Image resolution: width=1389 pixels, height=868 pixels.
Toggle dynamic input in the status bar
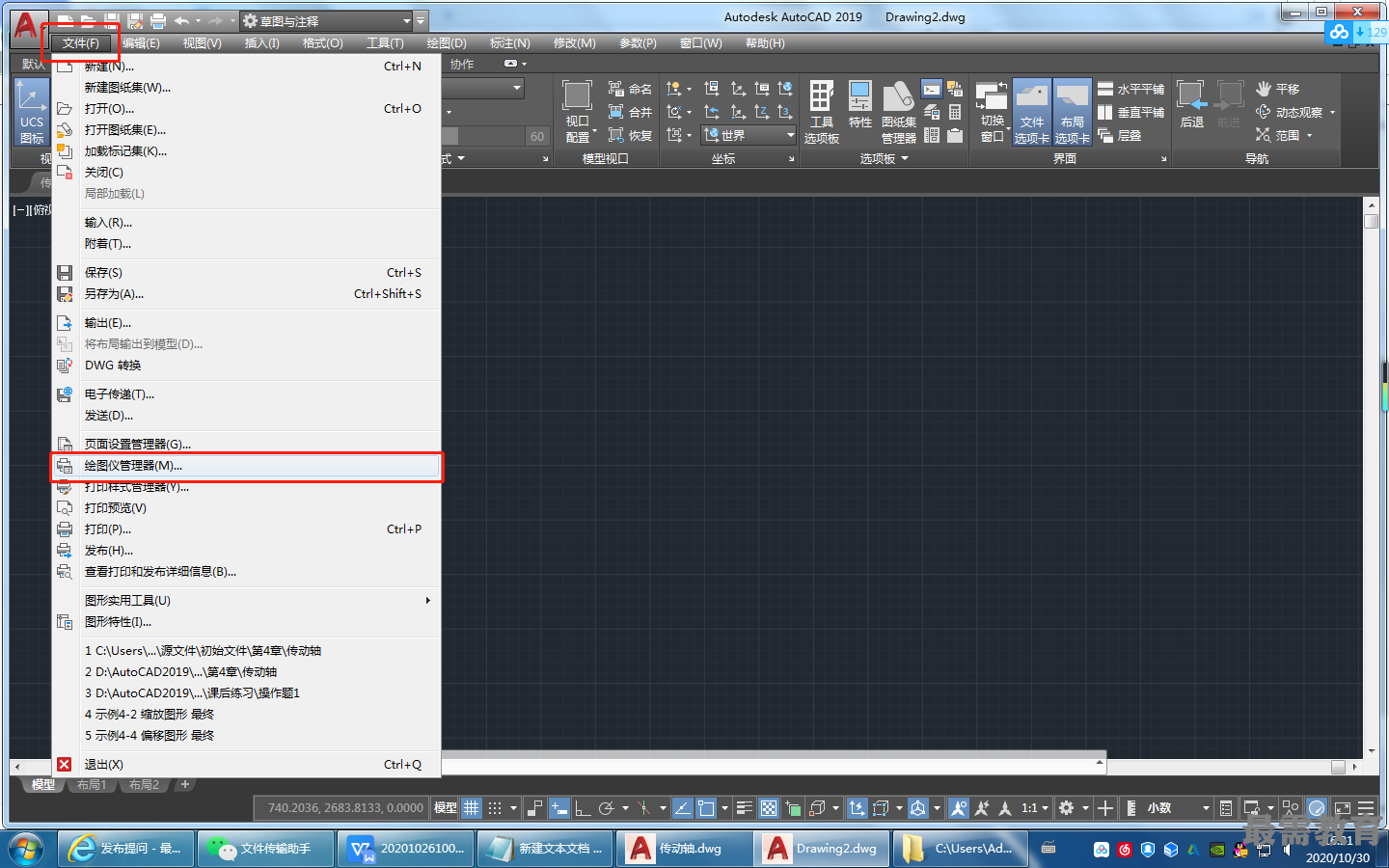[559, 808]
